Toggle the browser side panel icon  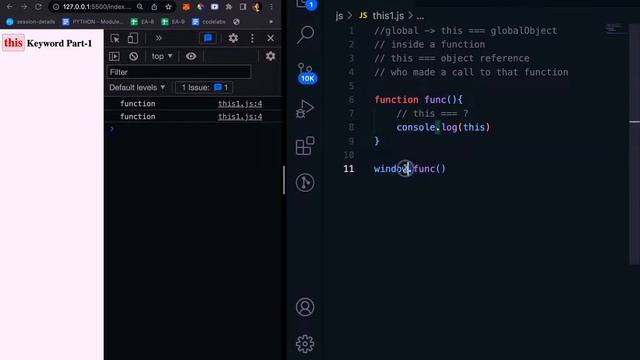click(243, 7)
